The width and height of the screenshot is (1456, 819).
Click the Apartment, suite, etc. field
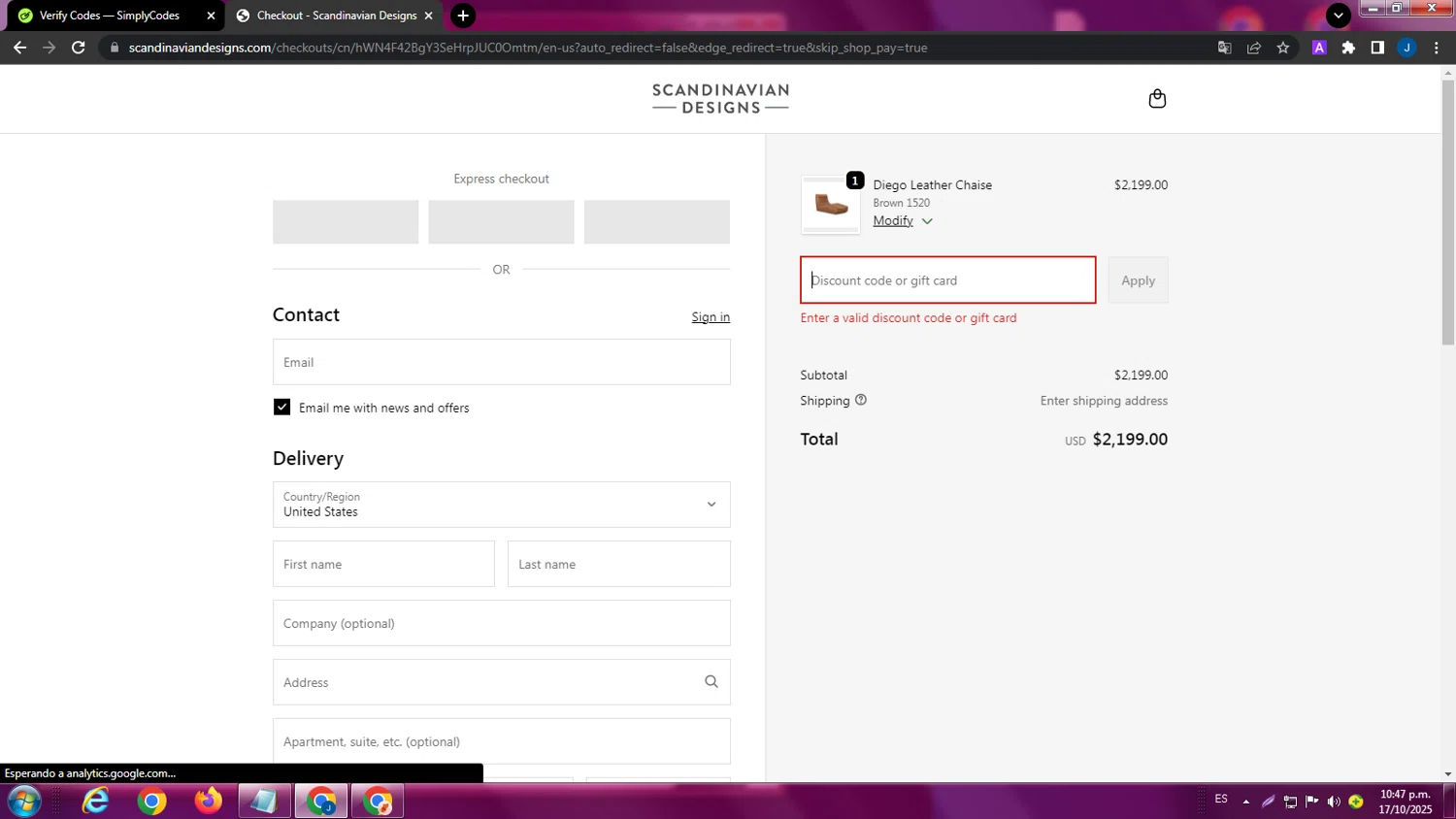pyautogui.click(x=501, y=741)
